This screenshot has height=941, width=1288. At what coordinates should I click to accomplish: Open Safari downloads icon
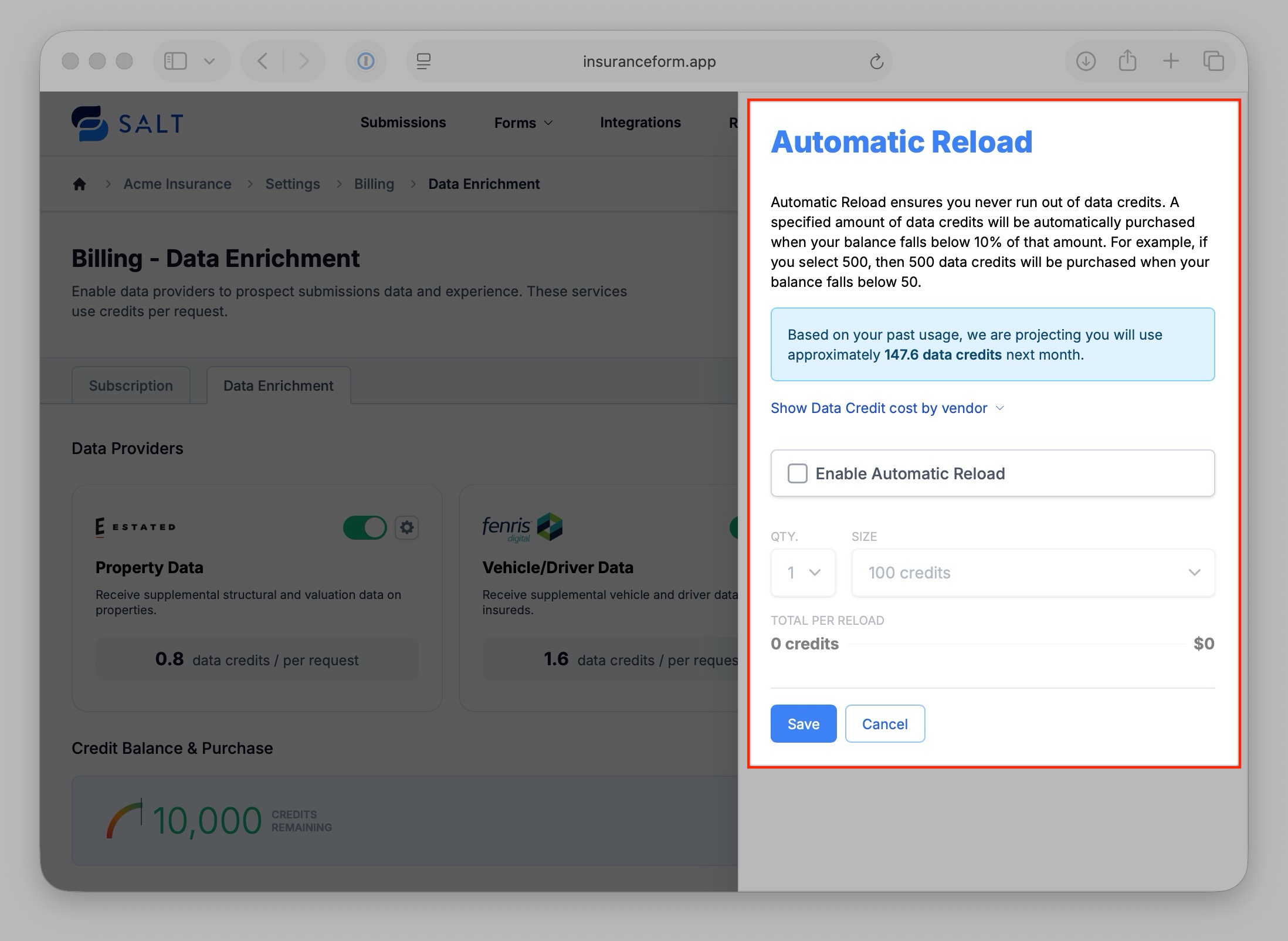(1086, 61)
